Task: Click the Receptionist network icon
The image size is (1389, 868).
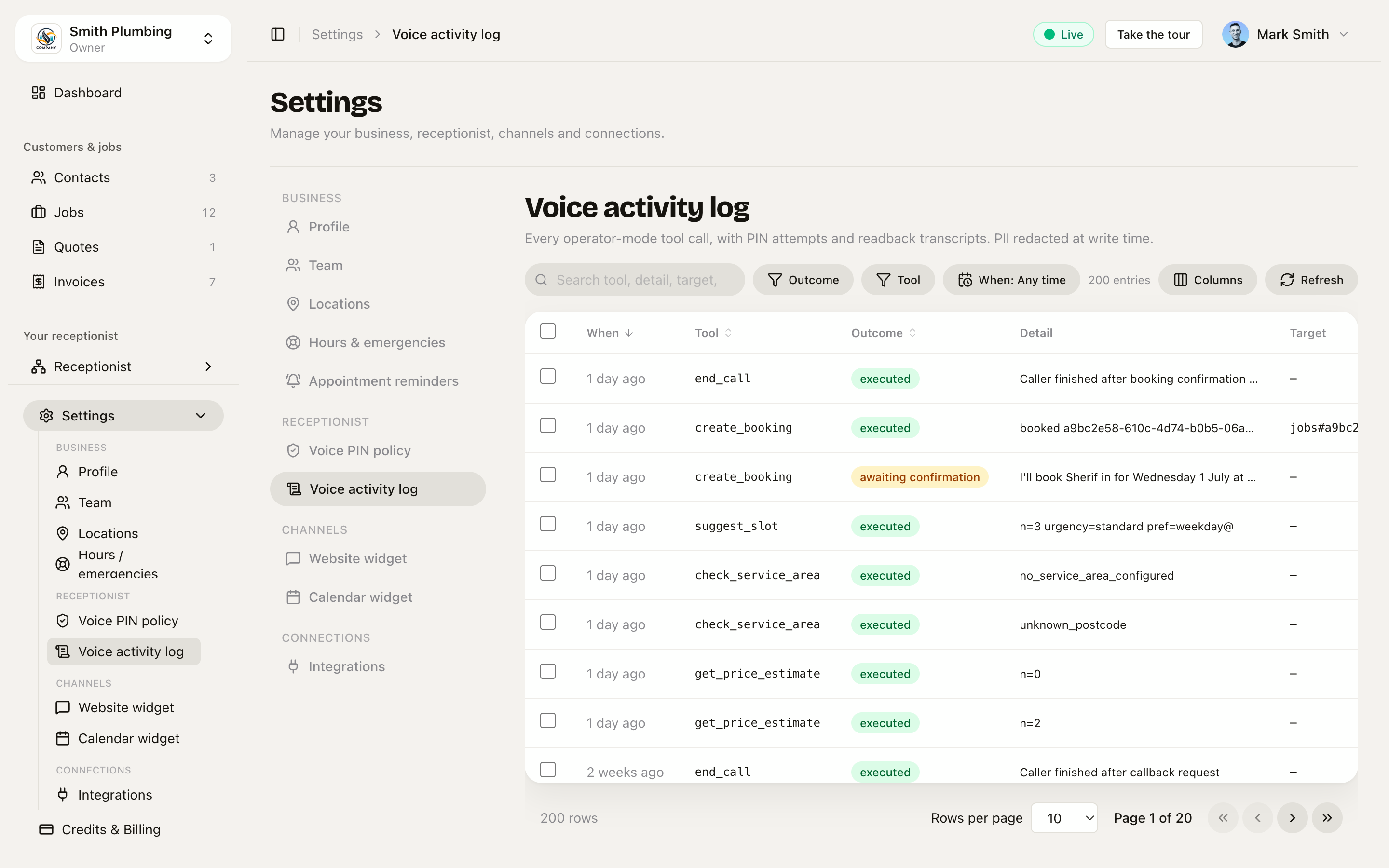Action: (39, 367)
